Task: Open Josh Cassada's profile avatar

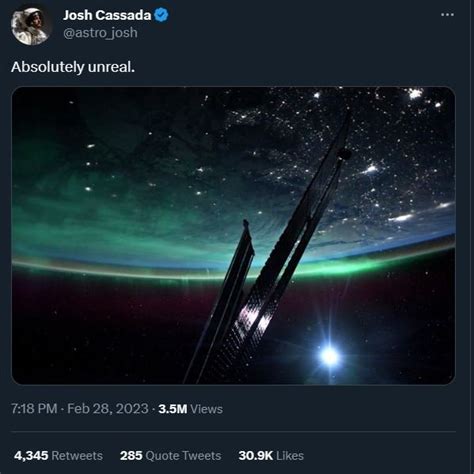Action: click(x=31, y=26)
